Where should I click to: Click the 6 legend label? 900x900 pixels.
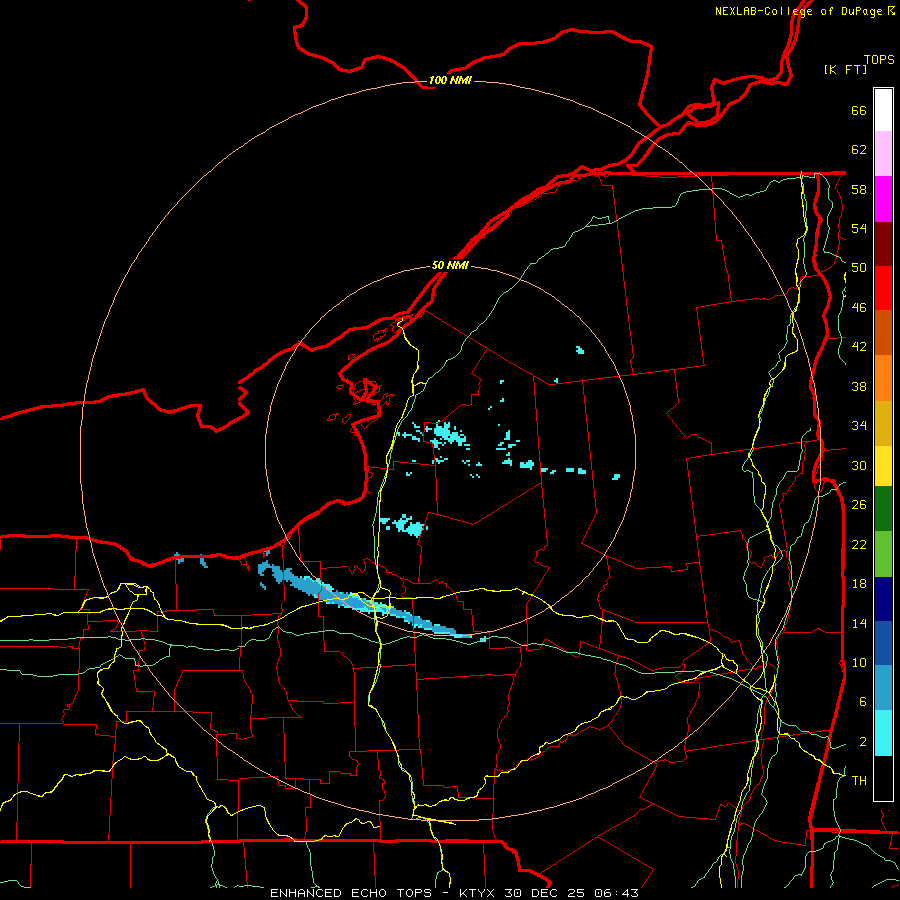click(862, 701)
